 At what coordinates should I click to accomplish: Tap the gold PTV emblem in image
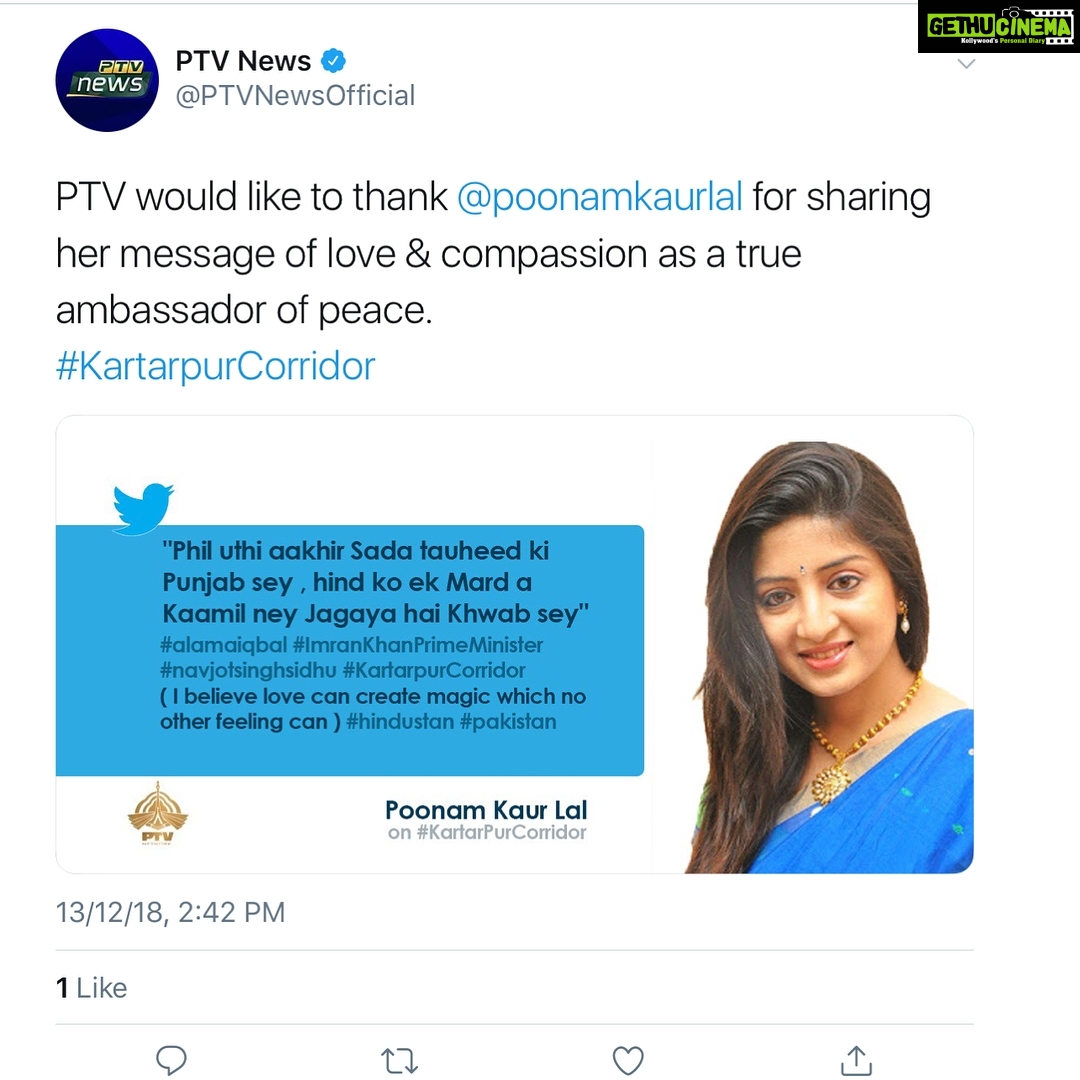tap(158, 814)
